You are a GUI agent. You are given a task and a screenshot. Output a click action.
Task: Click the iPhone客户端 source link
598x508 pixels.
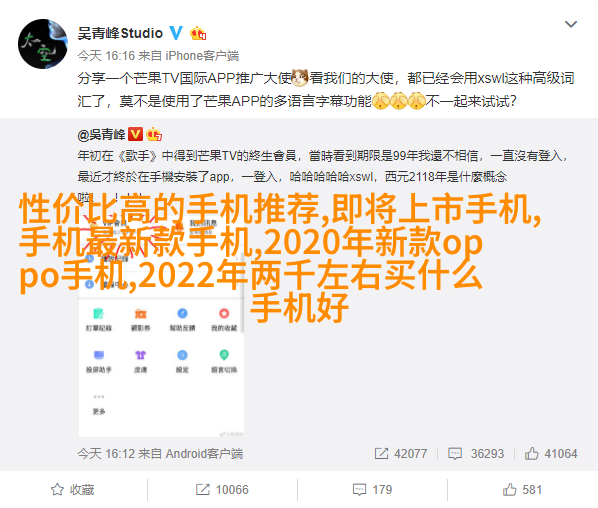coord(202,56)
